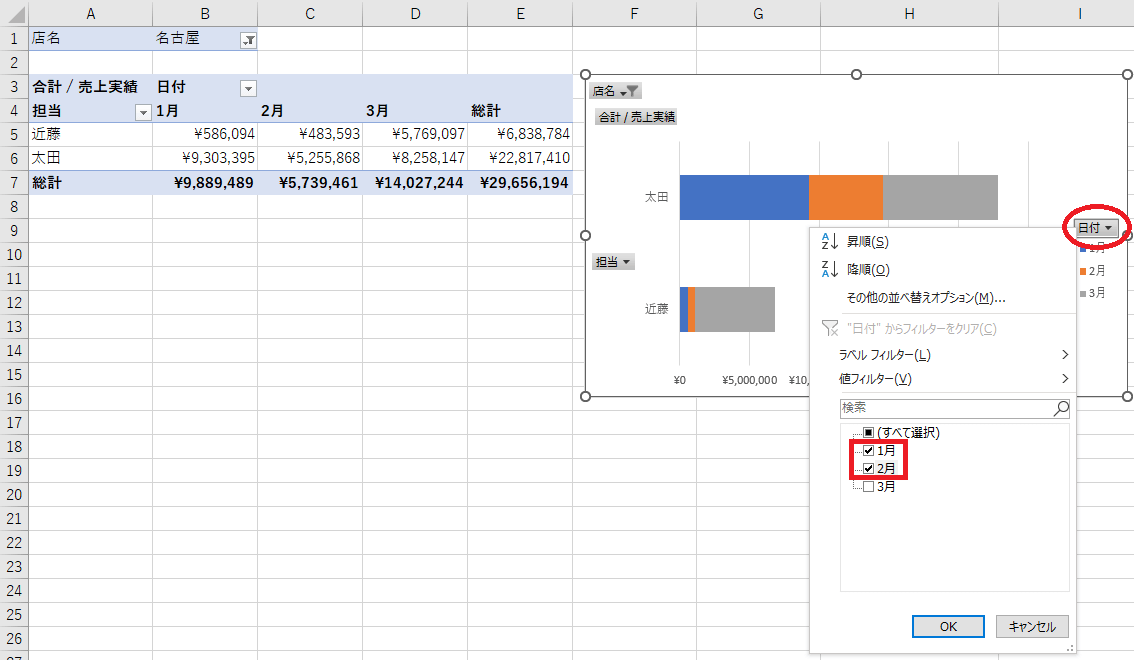Click the ascending sort (昇順) icon
1134x660 pixels.
828,242
